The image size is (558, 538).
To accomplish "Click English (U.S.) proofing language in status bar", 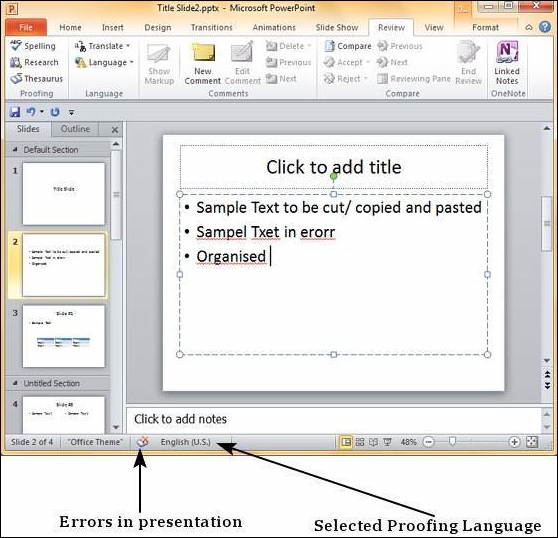I will [x=186, y=442].
